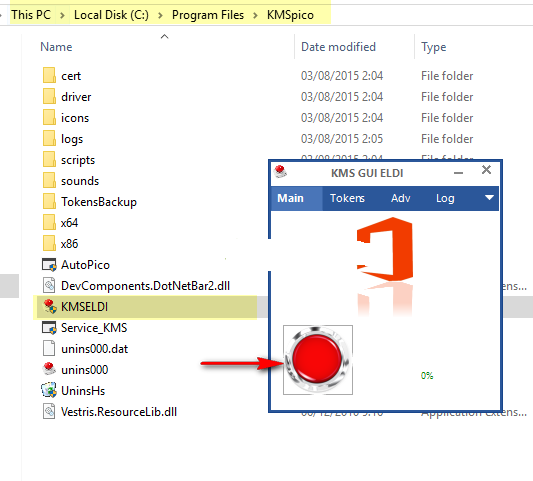
Task: Expand chevron after Program Files breadcrumb
Action: (255, 15)
